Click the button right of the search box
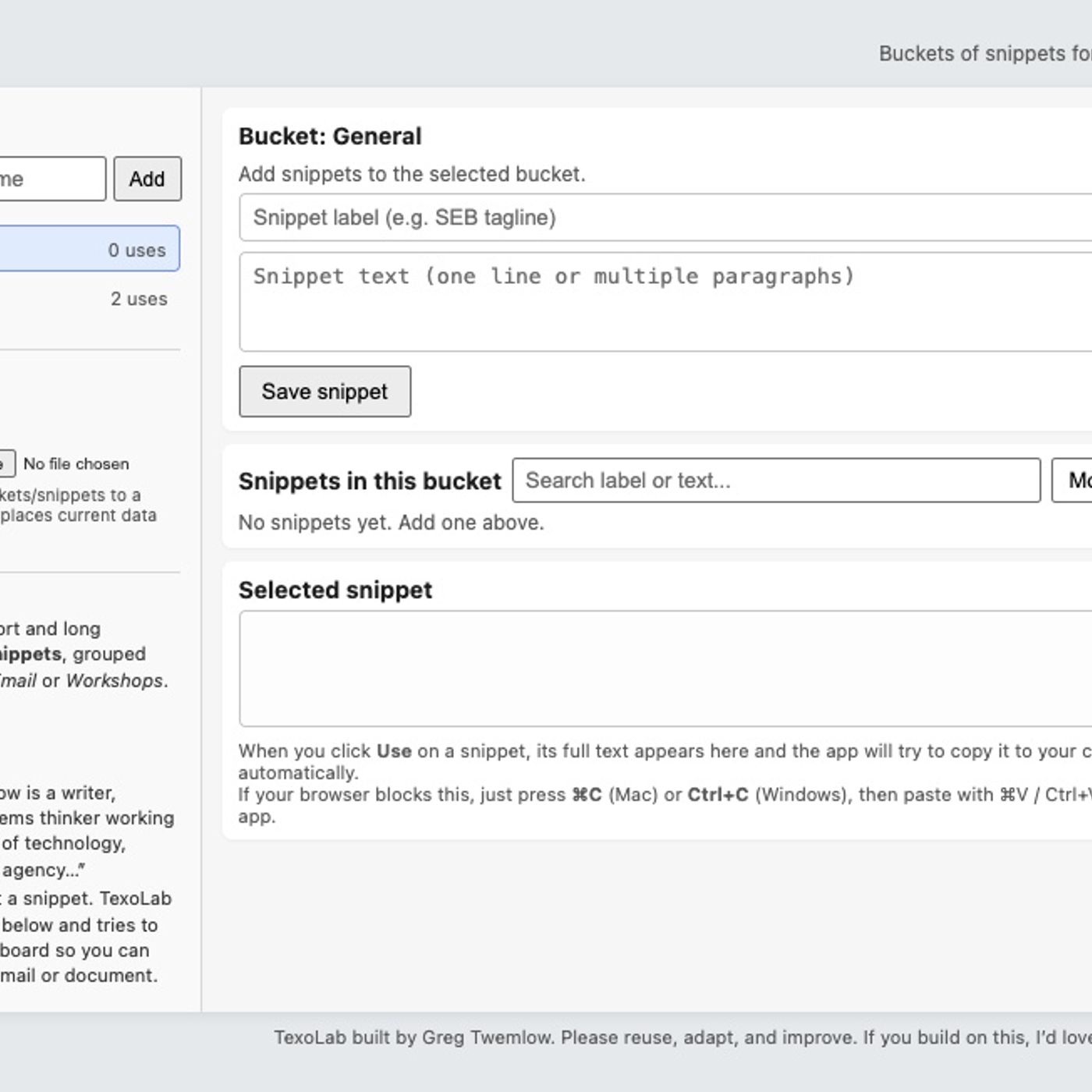Image resolution: width=1092 pixels, height=1092 pixels. (x=1073, y=480)
